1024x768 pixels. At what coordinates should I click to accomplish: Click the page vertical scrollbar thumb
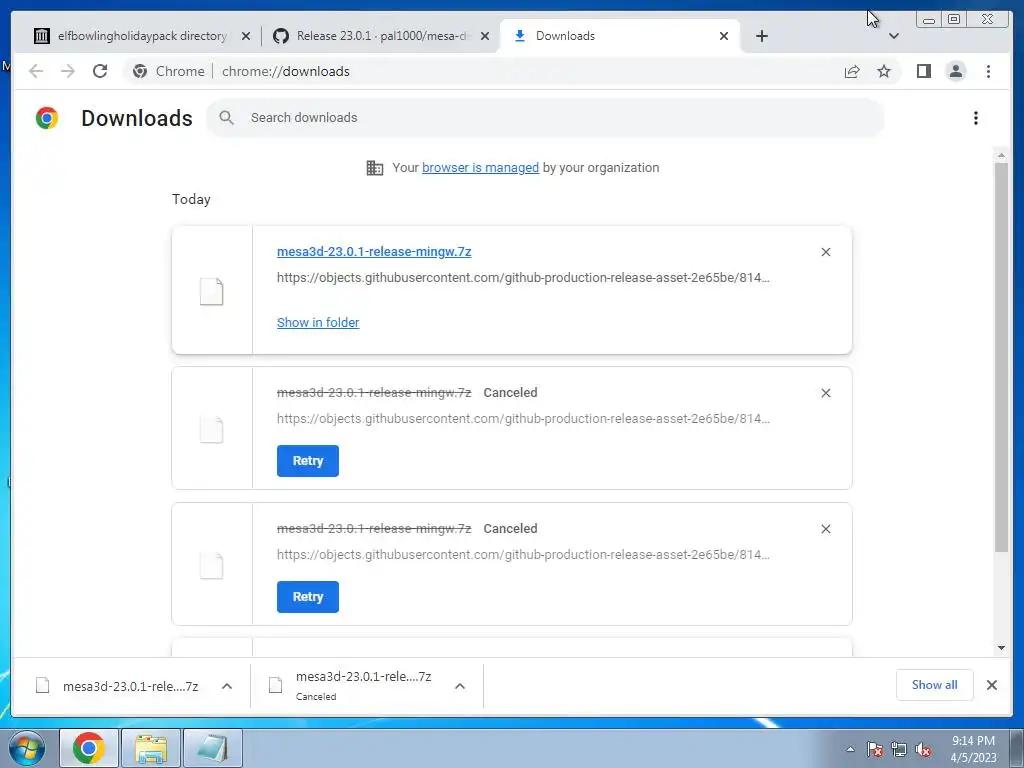(x=1001, y=358)
